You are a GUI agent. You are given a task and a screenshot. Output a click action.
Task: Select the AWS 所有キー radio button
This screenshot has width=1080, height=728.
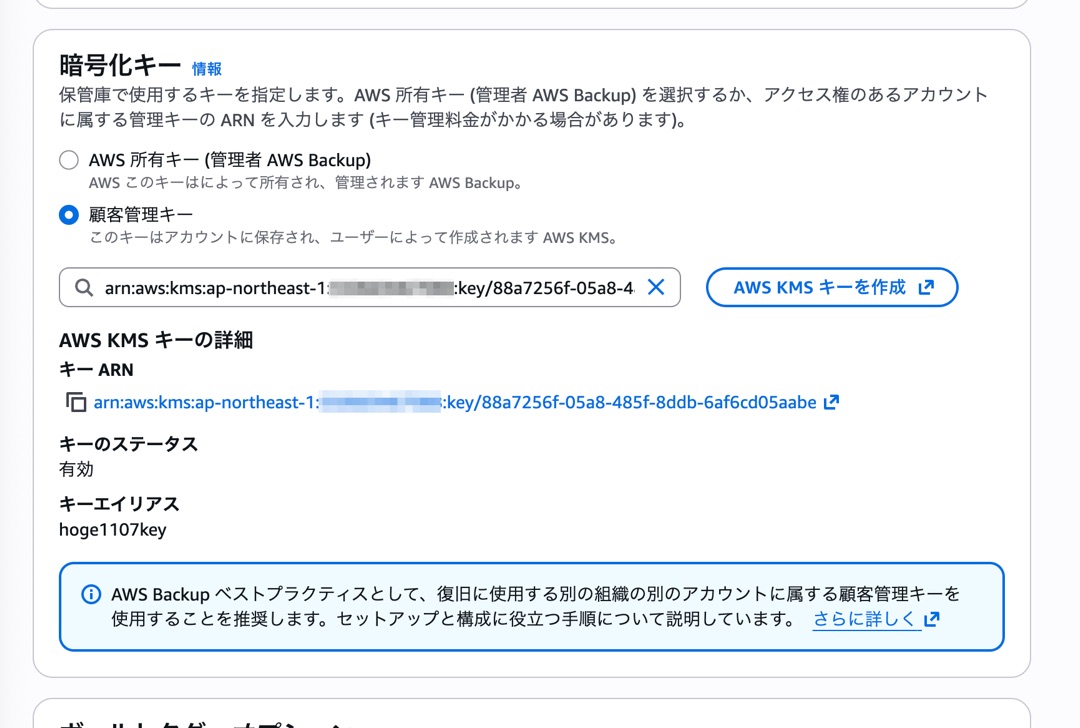(x=67, y=159)
